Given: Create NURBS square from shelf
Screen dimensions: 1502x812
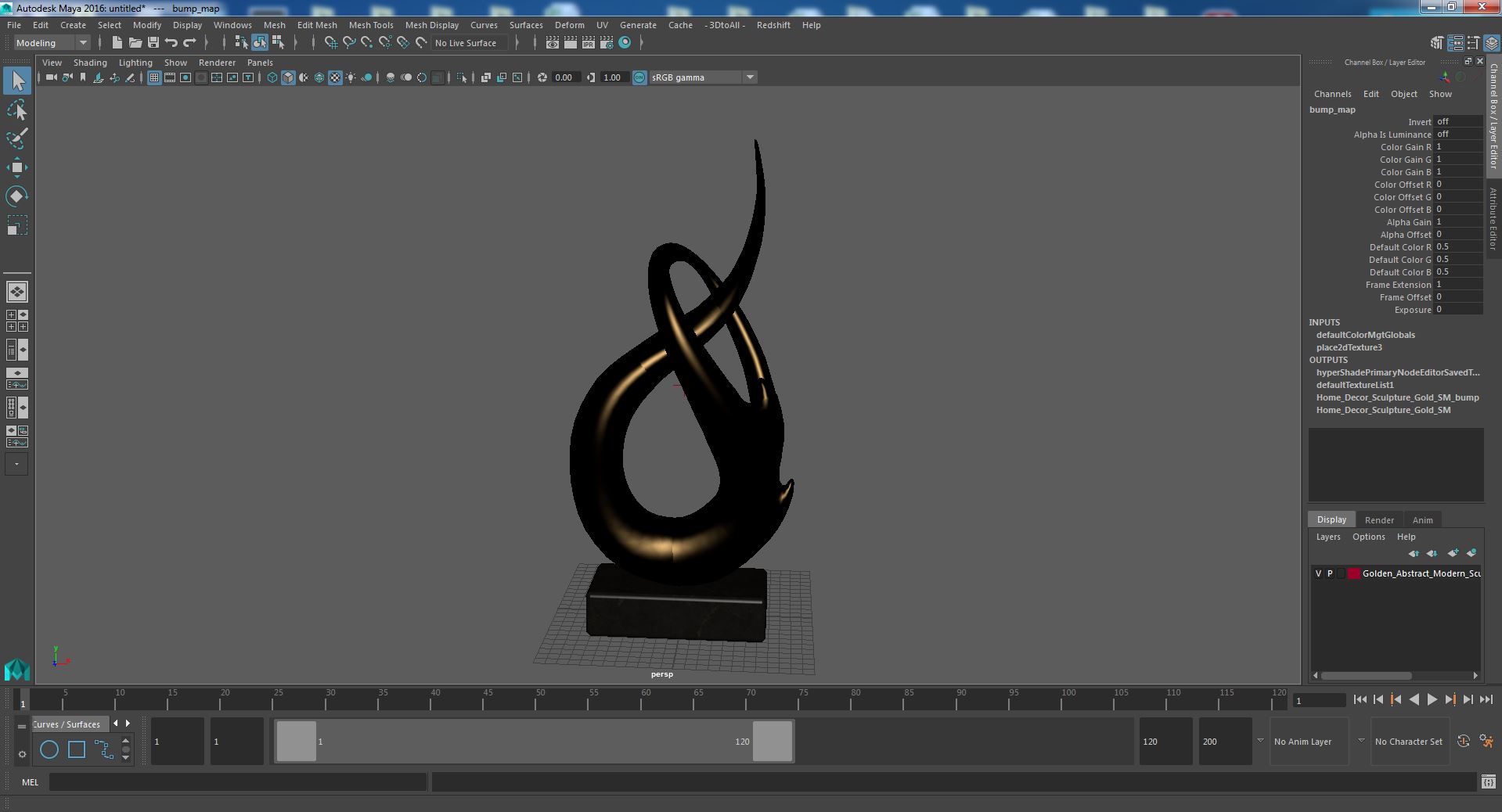Looking at the screenshot, I should 77,749.
